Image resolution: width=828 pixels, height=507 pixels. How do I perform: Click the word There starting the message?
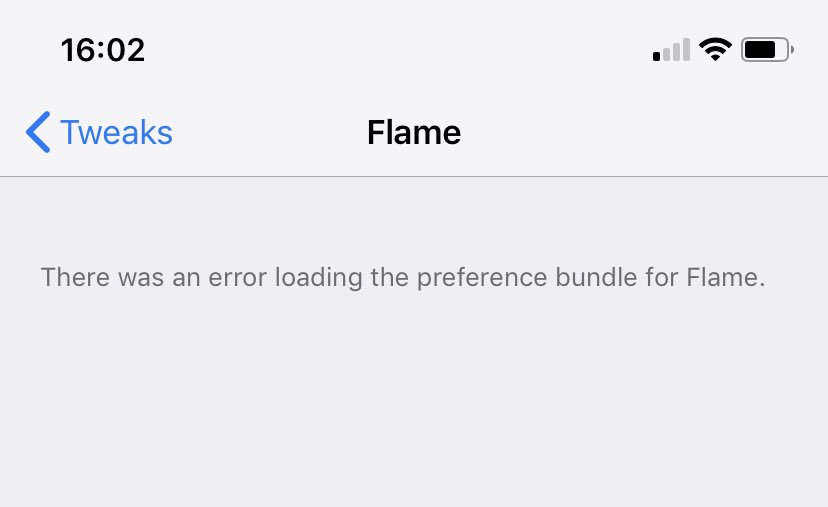click(x=76, y=277)
